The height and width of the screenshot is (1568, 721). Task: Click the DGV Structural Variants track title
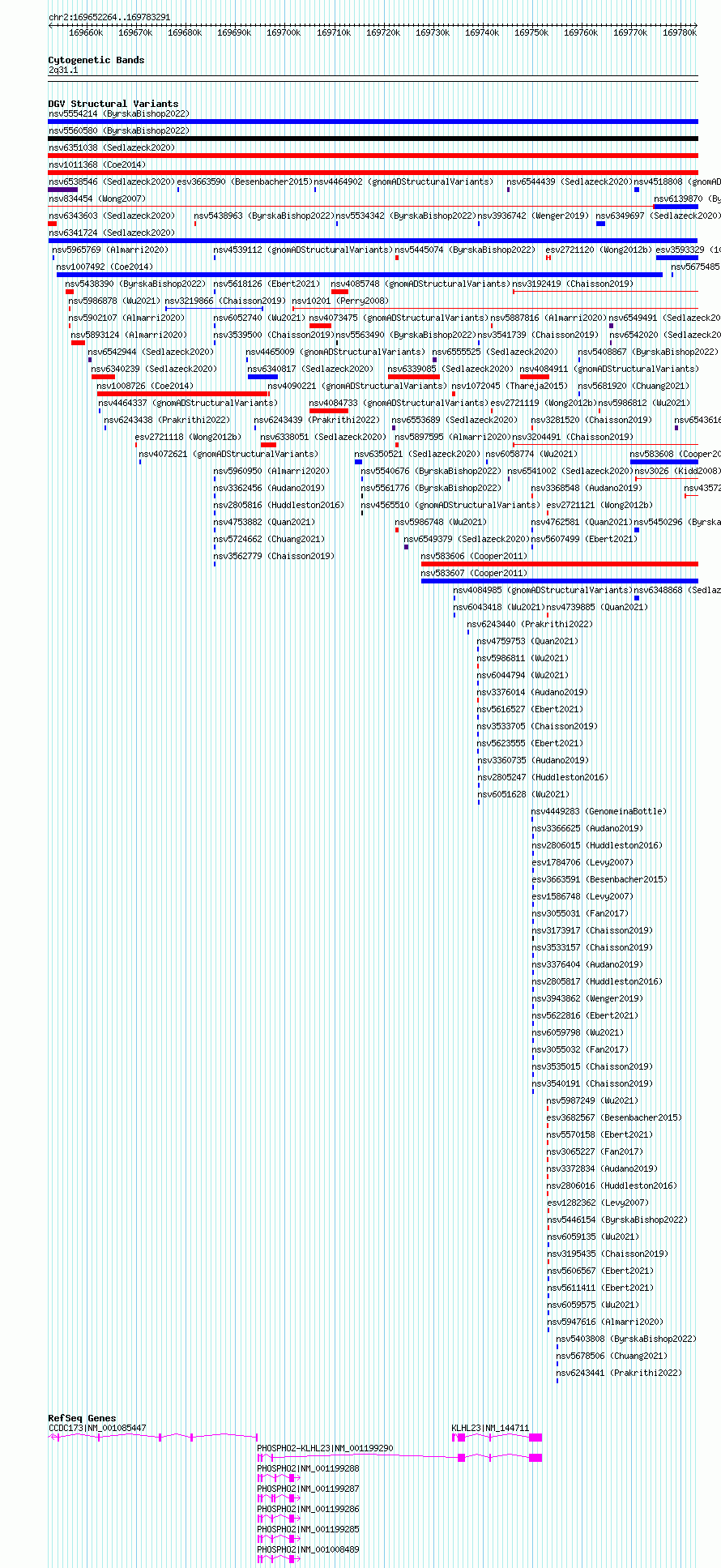click(x=113, y=104)
